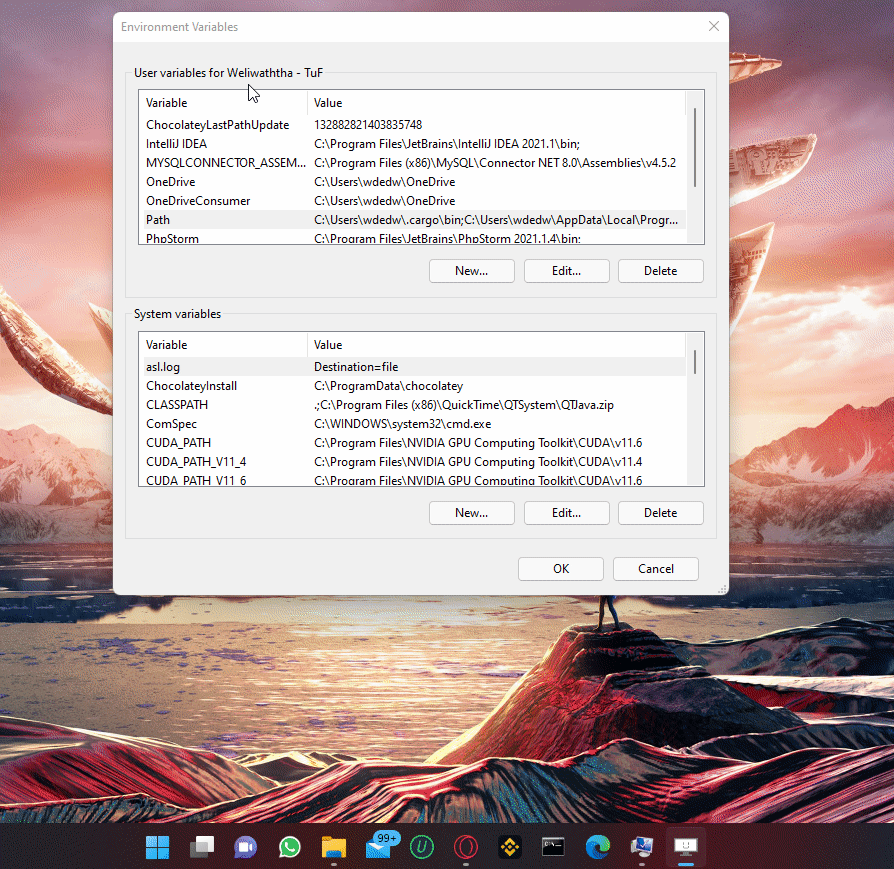The height and width of the screenshot is (869, 894).
Task: Open Task View in the taskbar
Action: click(x=202, y=847)
